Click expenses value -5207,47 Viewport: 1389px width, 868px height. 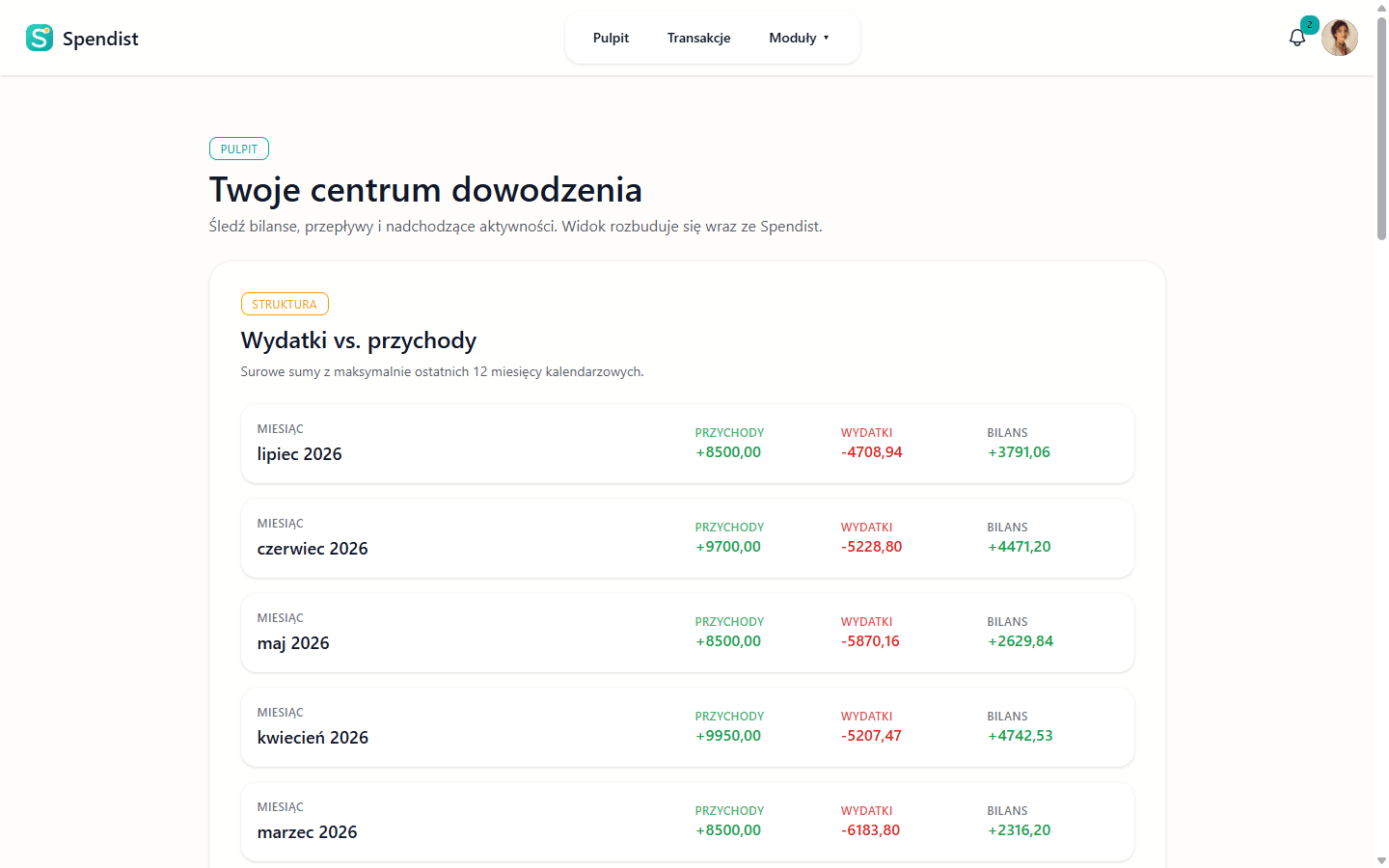(x=871, y=736)
